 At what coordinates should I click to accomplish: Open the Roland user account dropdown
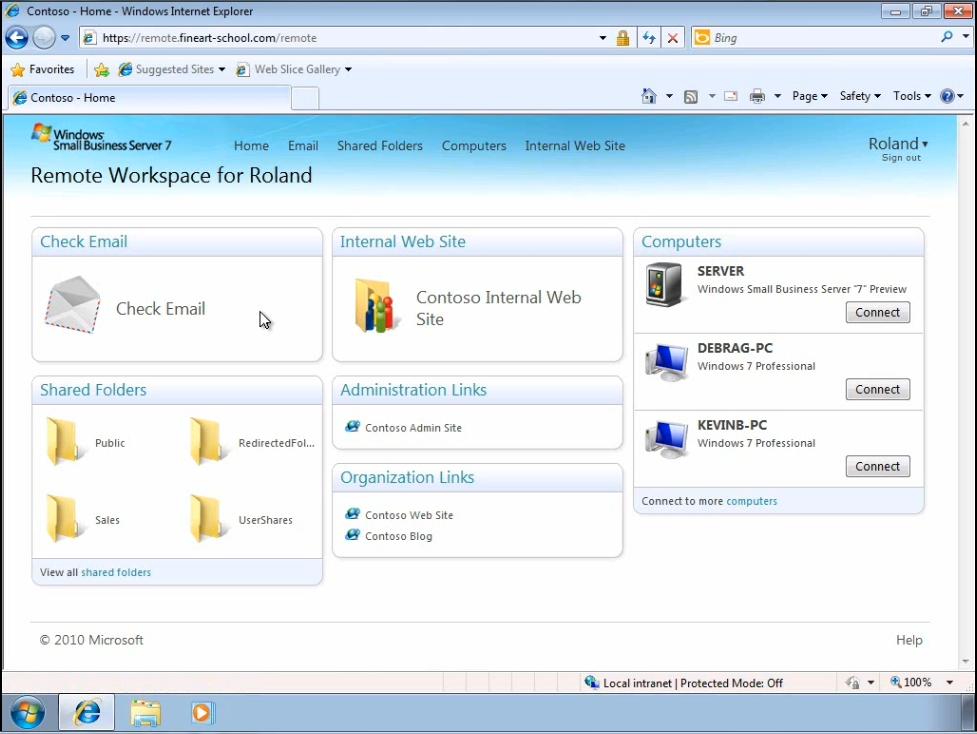click(898, 144)
